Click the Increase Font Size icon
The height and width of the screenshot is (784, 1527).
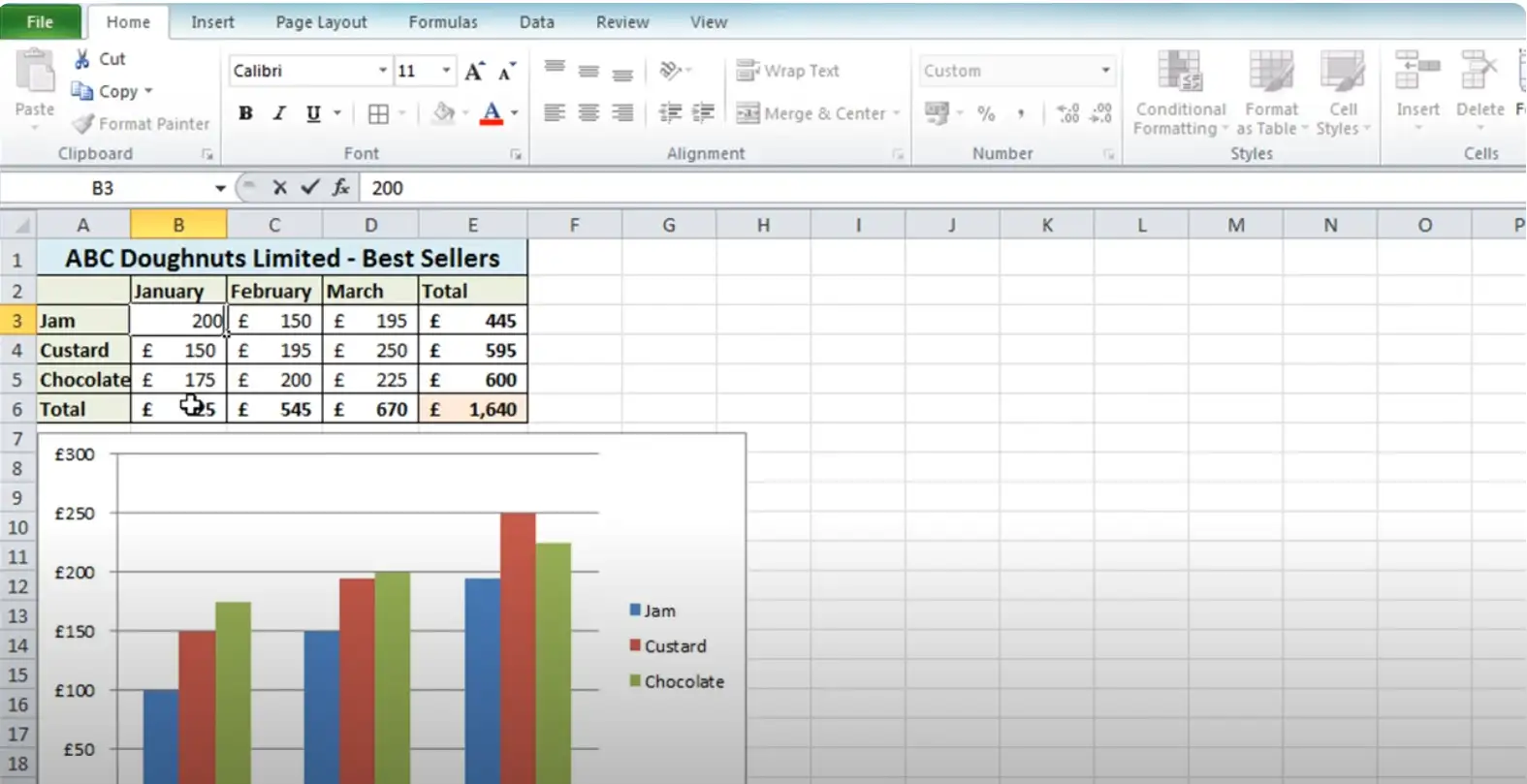tap(474, 72)
